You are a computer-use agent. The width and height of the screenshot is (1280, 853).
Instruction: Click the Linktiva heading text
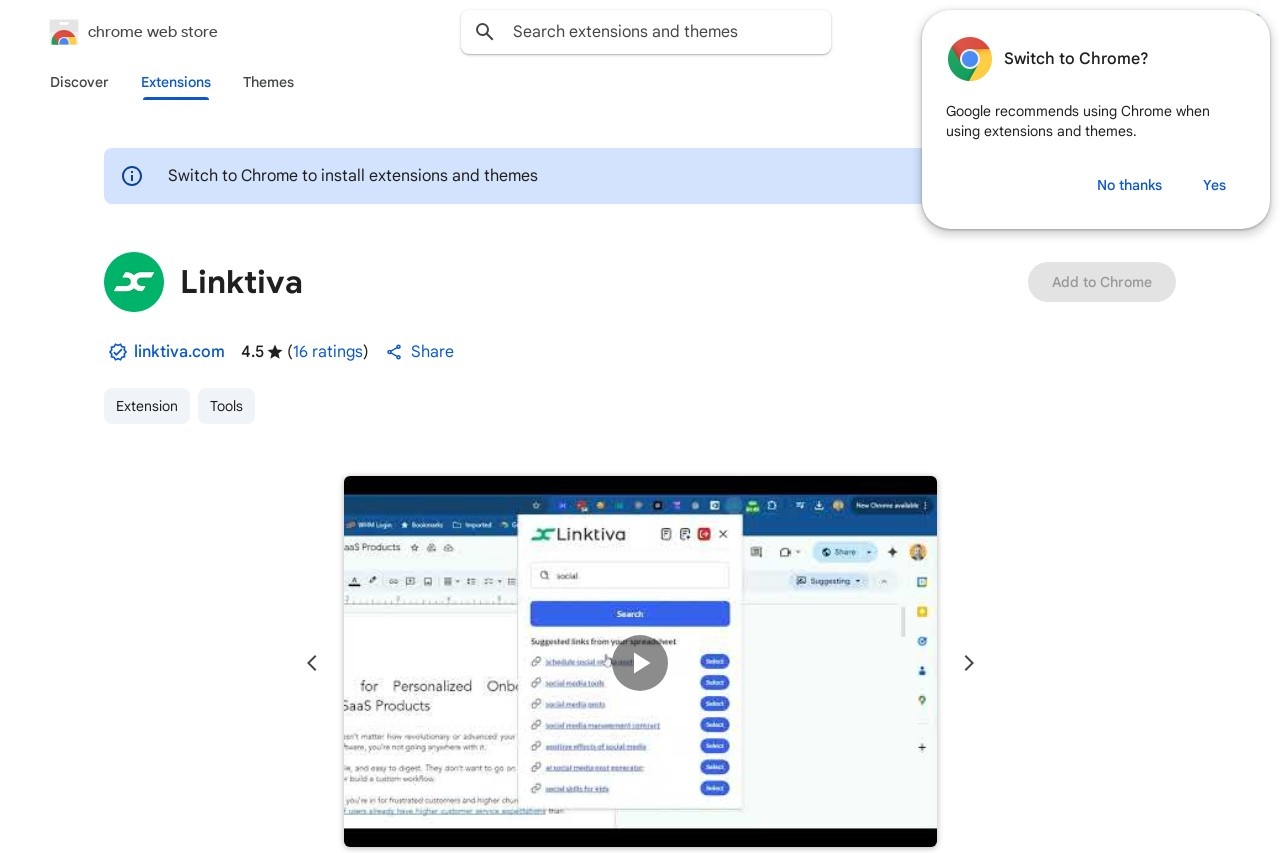point(241,282)
